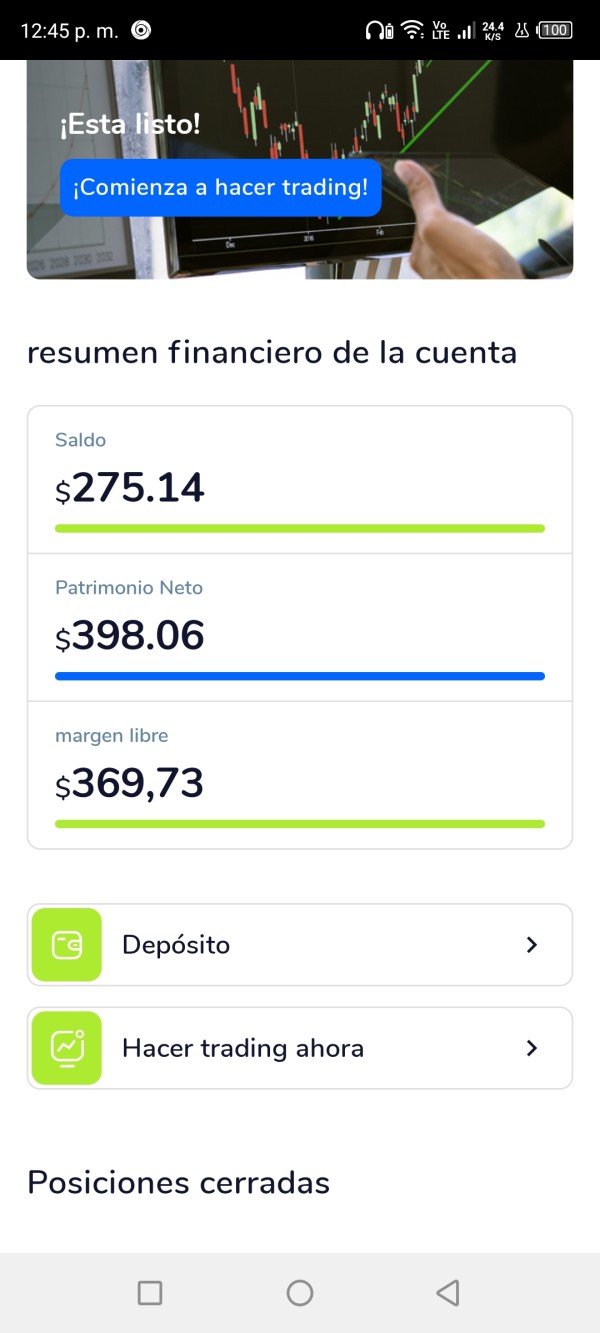Tap the Saldo amount $275.14
Screen dimensions: 600x1333
pyautogui.click(x=130, y=489)
